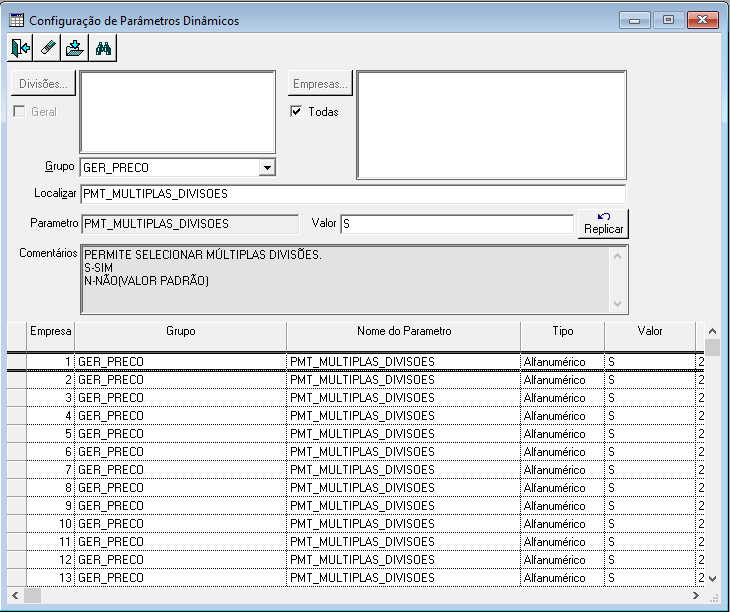Select the Empresa 12 cell

pyautogui.click(x=50, y=560)
